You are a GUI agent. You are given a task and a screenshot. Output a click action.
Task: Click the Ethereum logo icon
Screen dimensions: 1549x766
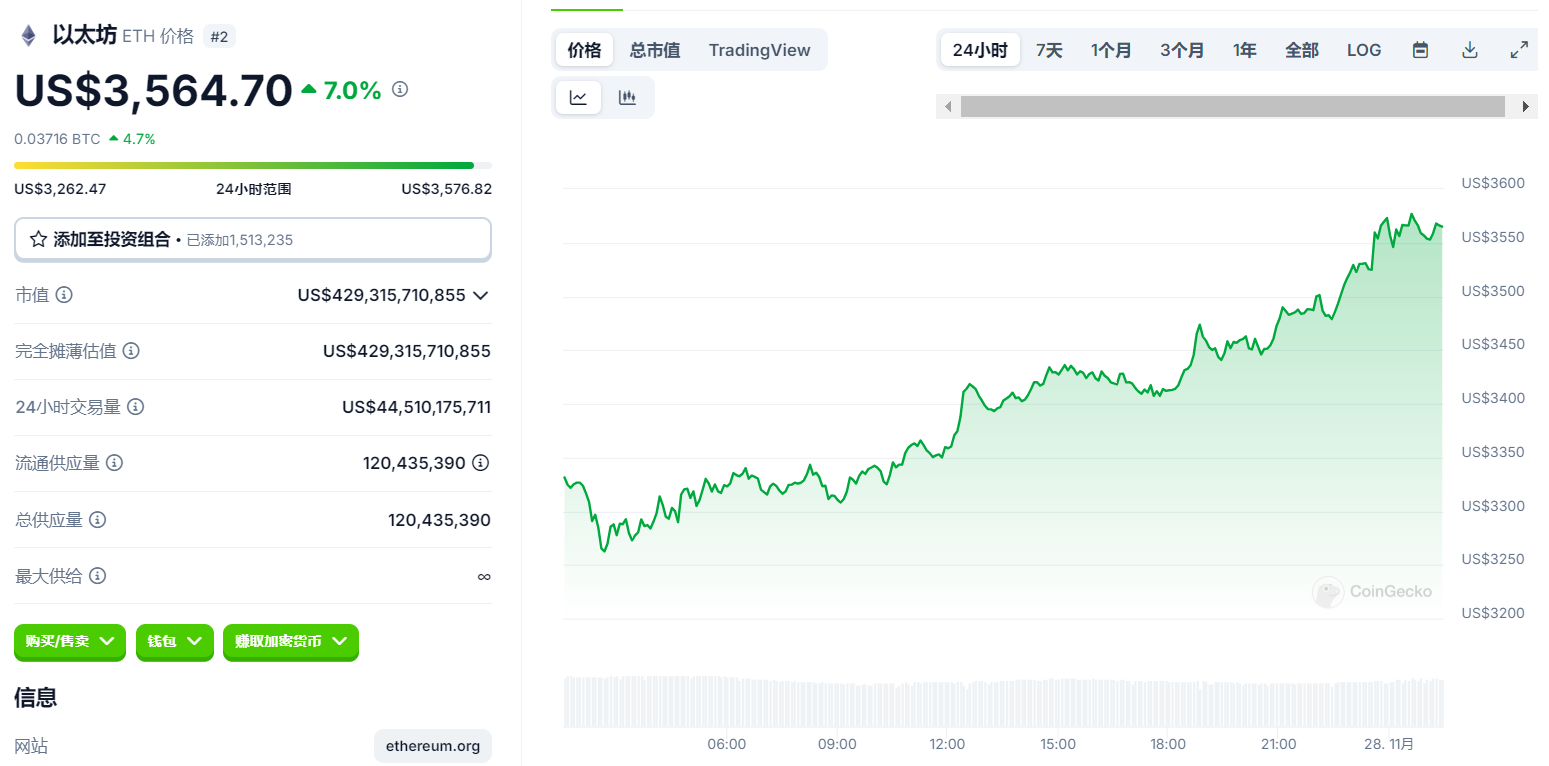pos(28,36)
